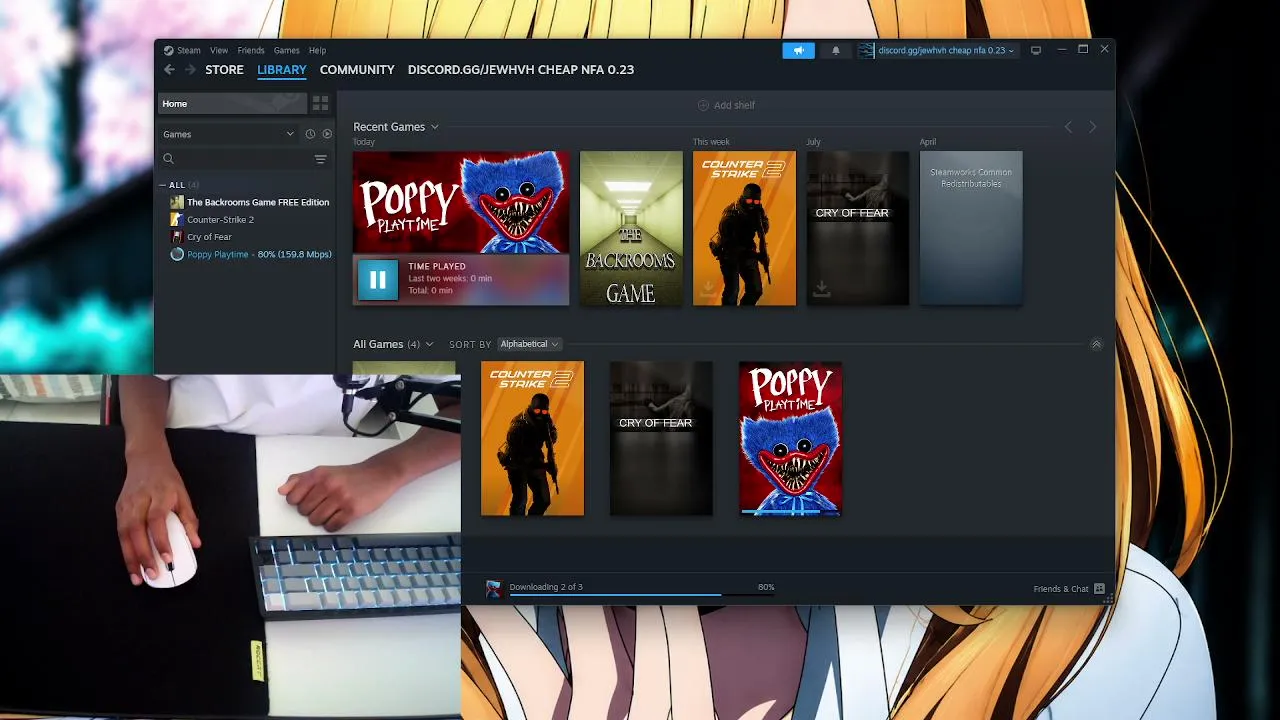Switch to the STORE tab

224,70
